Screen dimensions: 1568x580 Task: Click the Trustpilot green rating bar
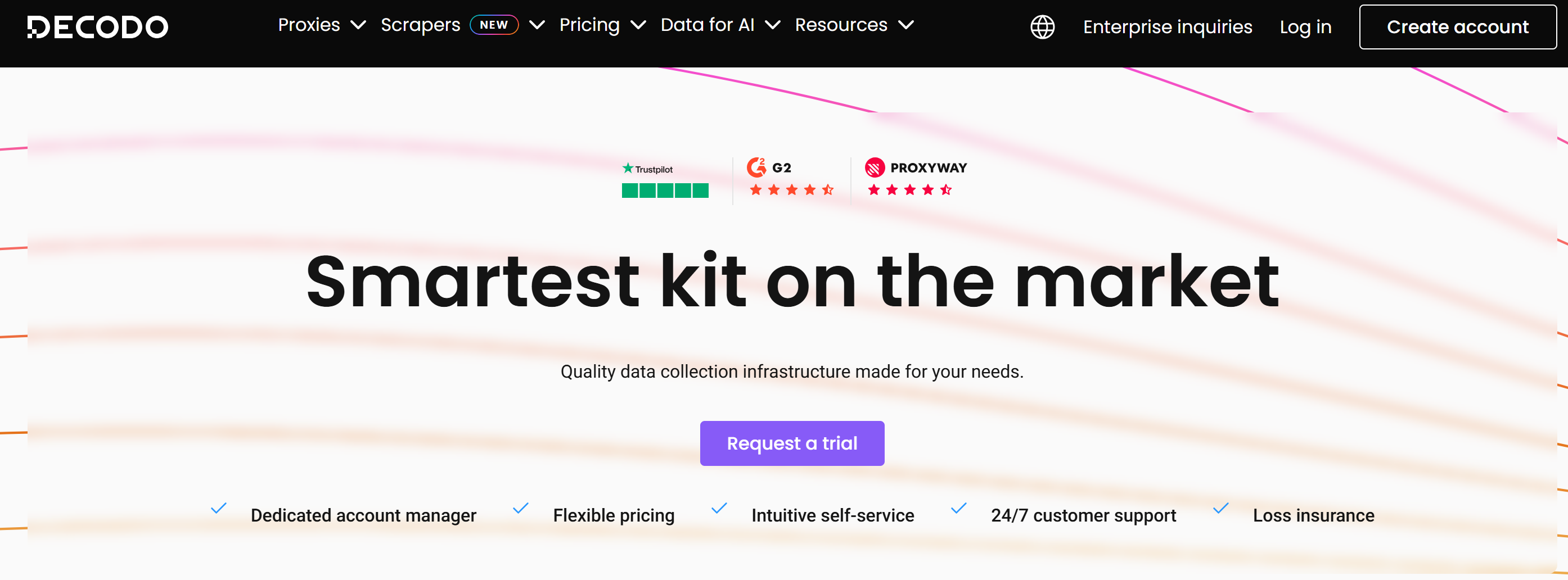(x=665, y=190)
